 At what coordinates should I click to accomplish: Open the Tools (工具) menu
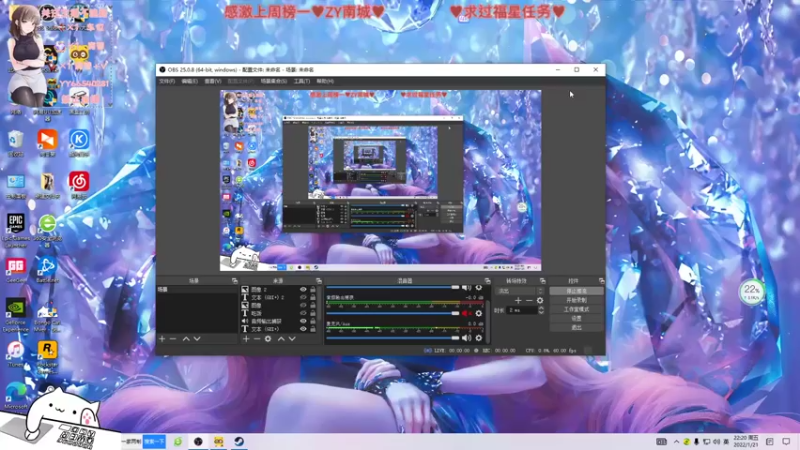pyautogui.click(x=302, y=81)
